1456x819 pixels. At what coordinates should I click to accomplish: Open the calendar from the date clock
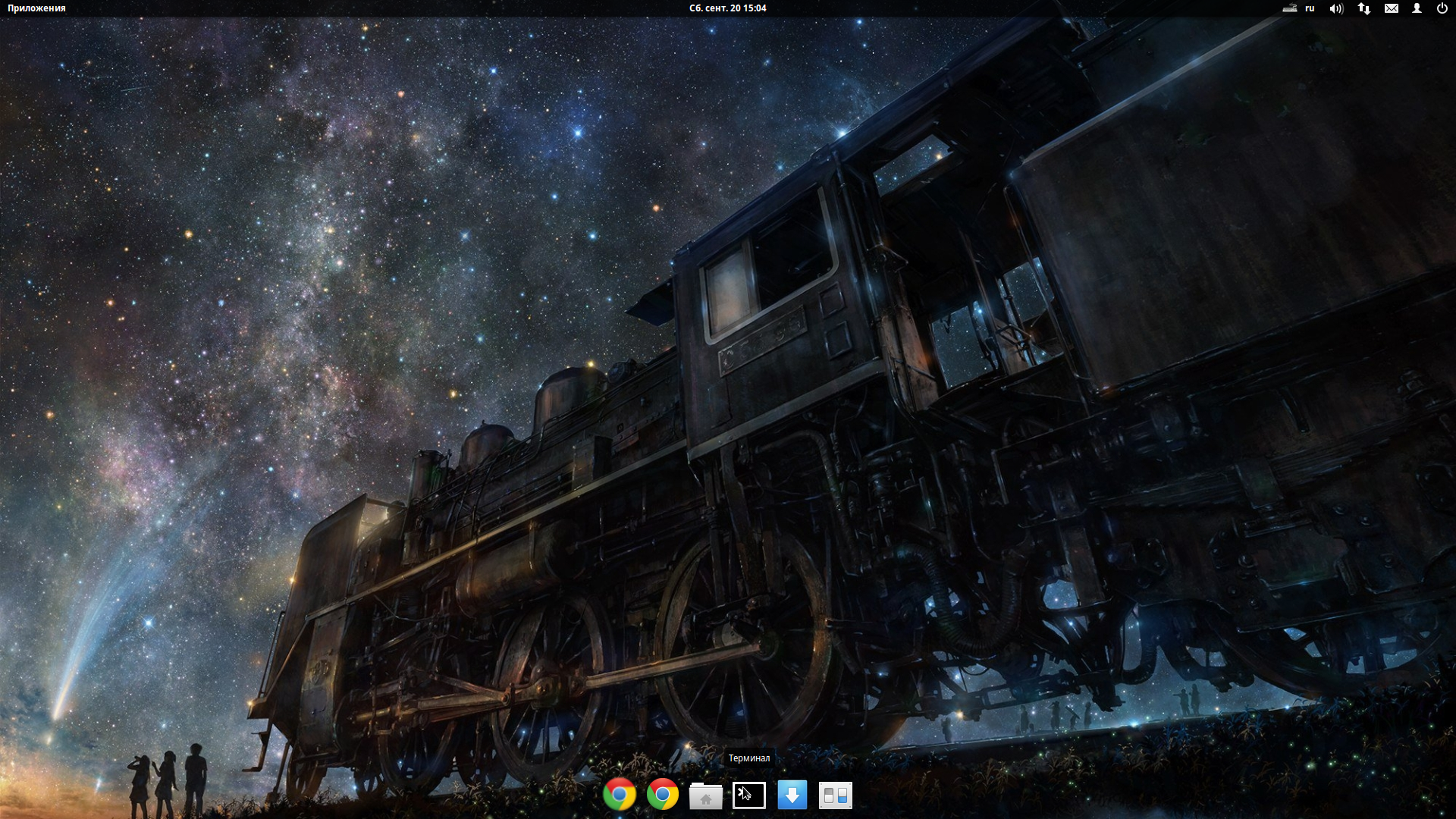727,8
